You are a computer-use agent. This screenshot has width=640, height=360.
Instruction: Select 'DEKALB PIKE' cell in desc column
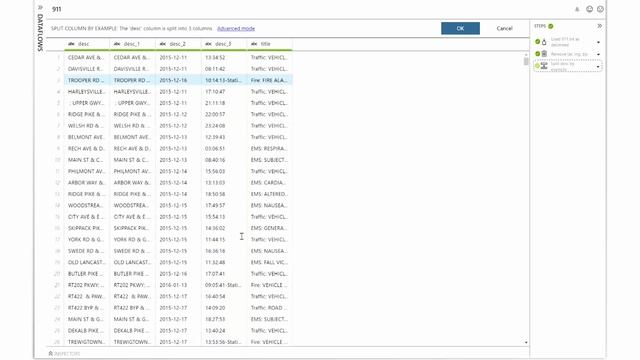click(x=87, y=331)
